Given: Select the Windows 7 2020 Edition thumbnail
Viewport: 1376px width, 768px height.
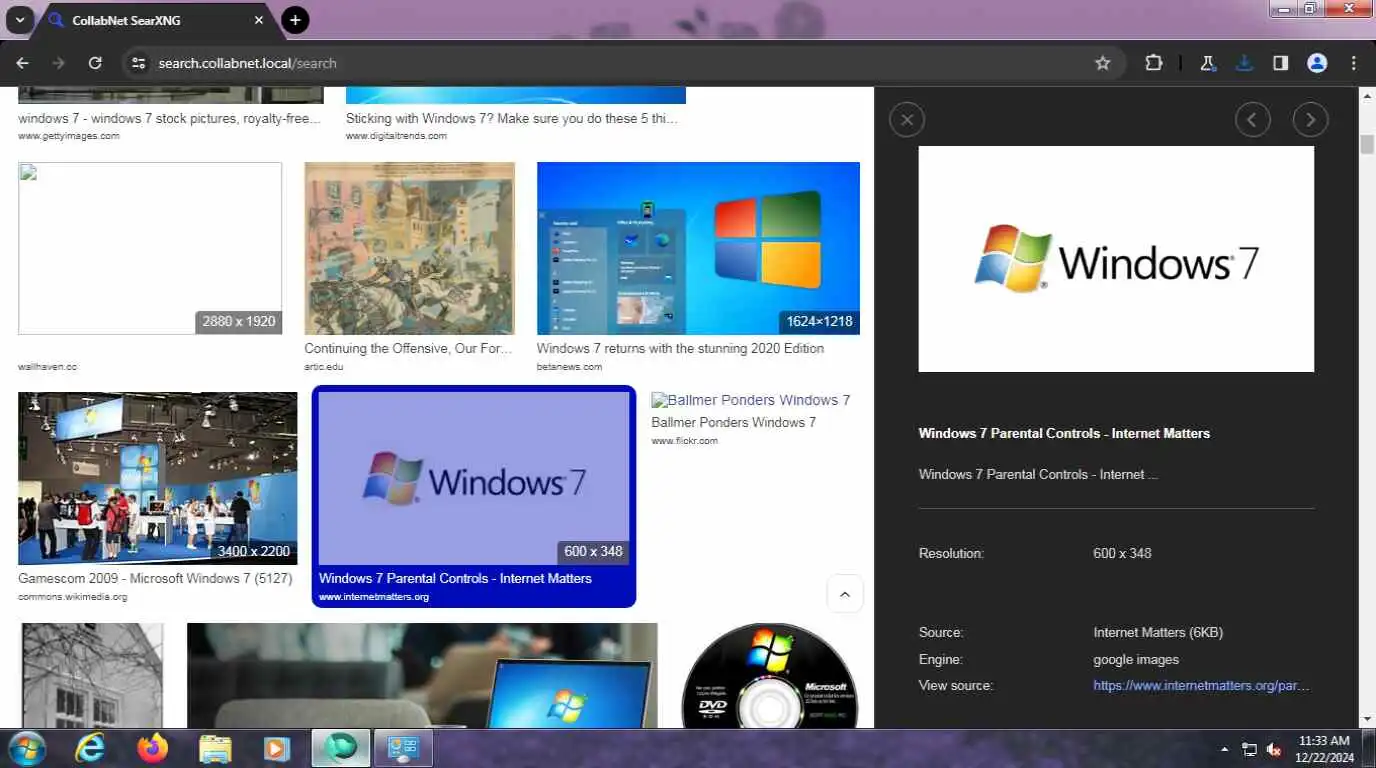Looking at the screenshot, I should click(x=698, y=248).
